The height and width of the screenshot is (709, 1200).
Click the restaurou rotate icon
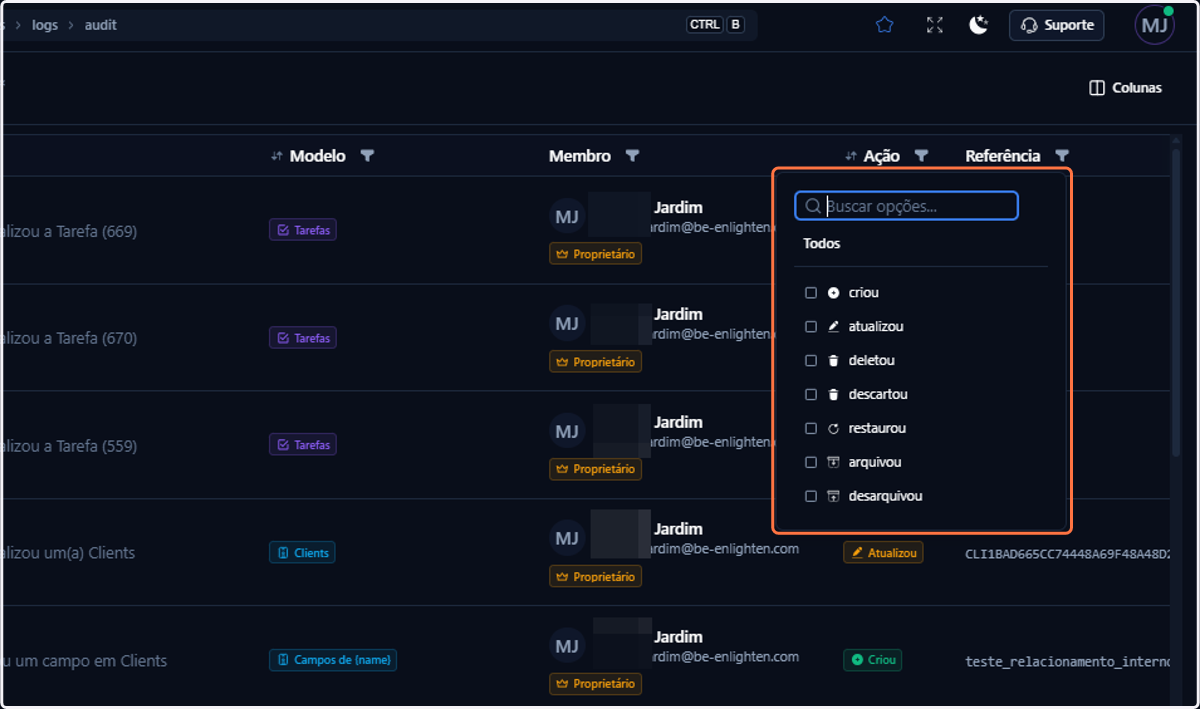click(x=834, y=429)
